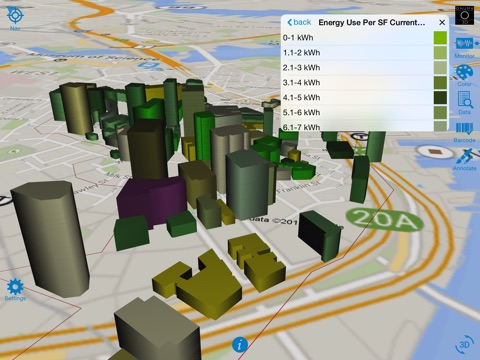480x360 pixels.
Task: Tap the 20A highway exit marker
Action: (x=384, y=220)
